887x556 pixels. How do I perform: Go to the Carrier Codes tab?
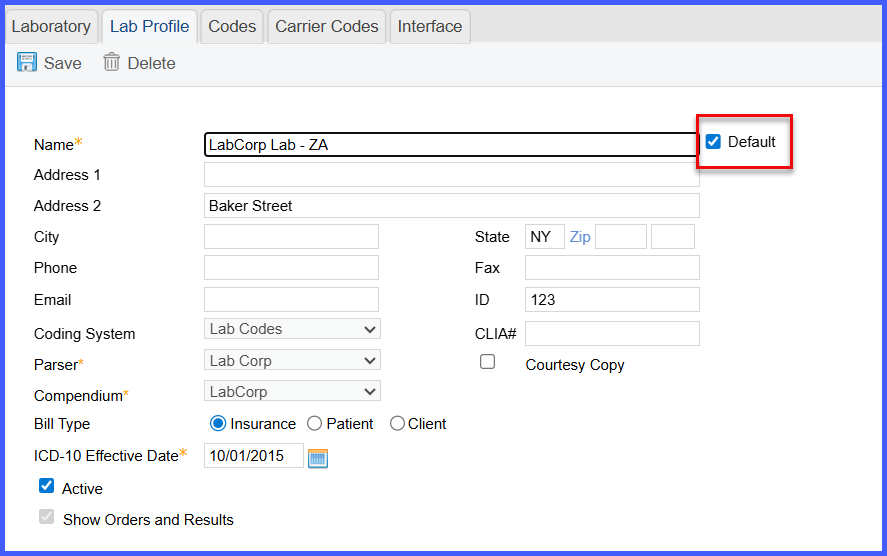point(326,27)
